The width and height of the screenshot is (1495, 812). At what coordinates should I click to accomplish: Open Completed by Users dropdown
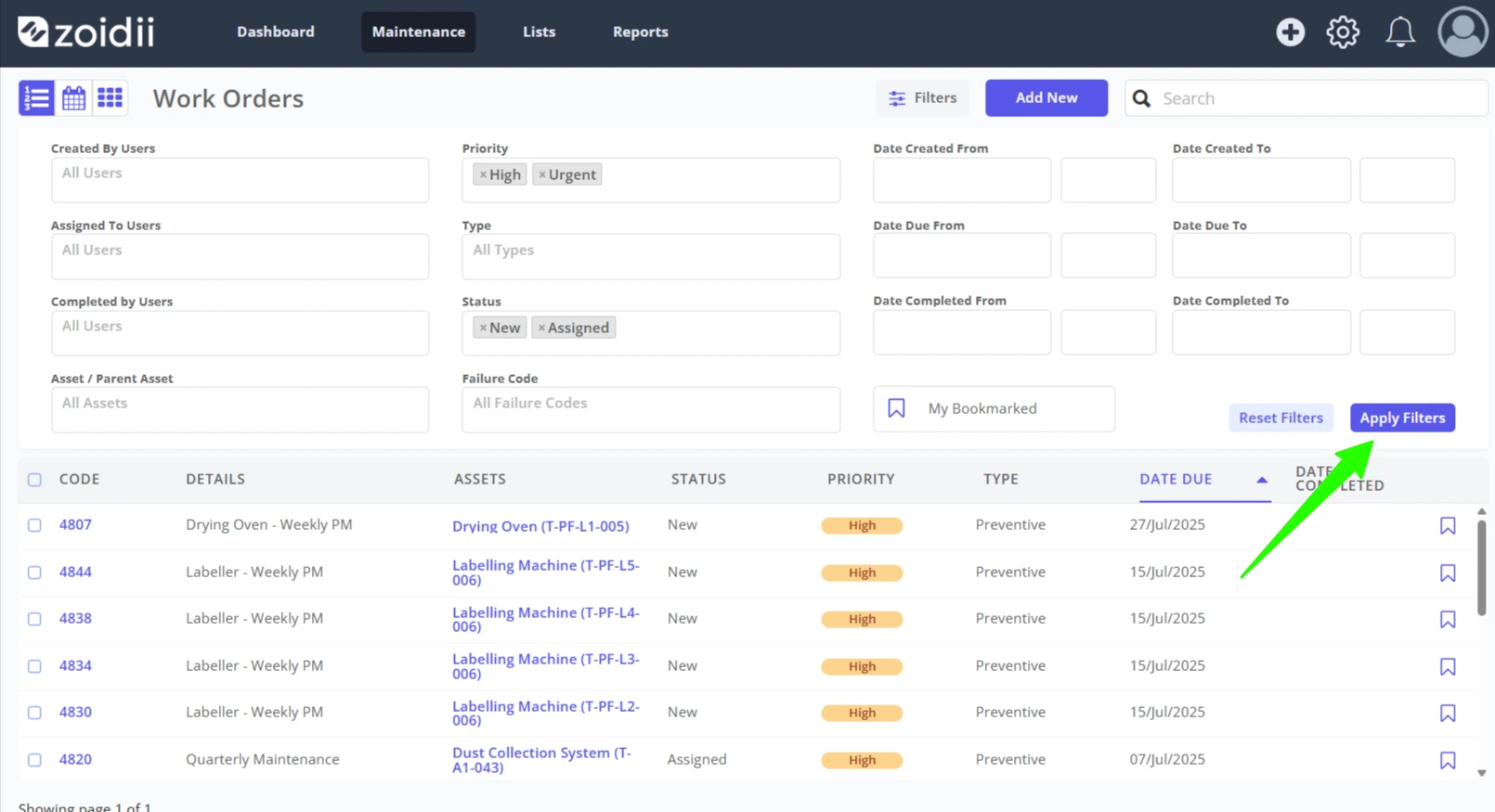pos(240,333)
